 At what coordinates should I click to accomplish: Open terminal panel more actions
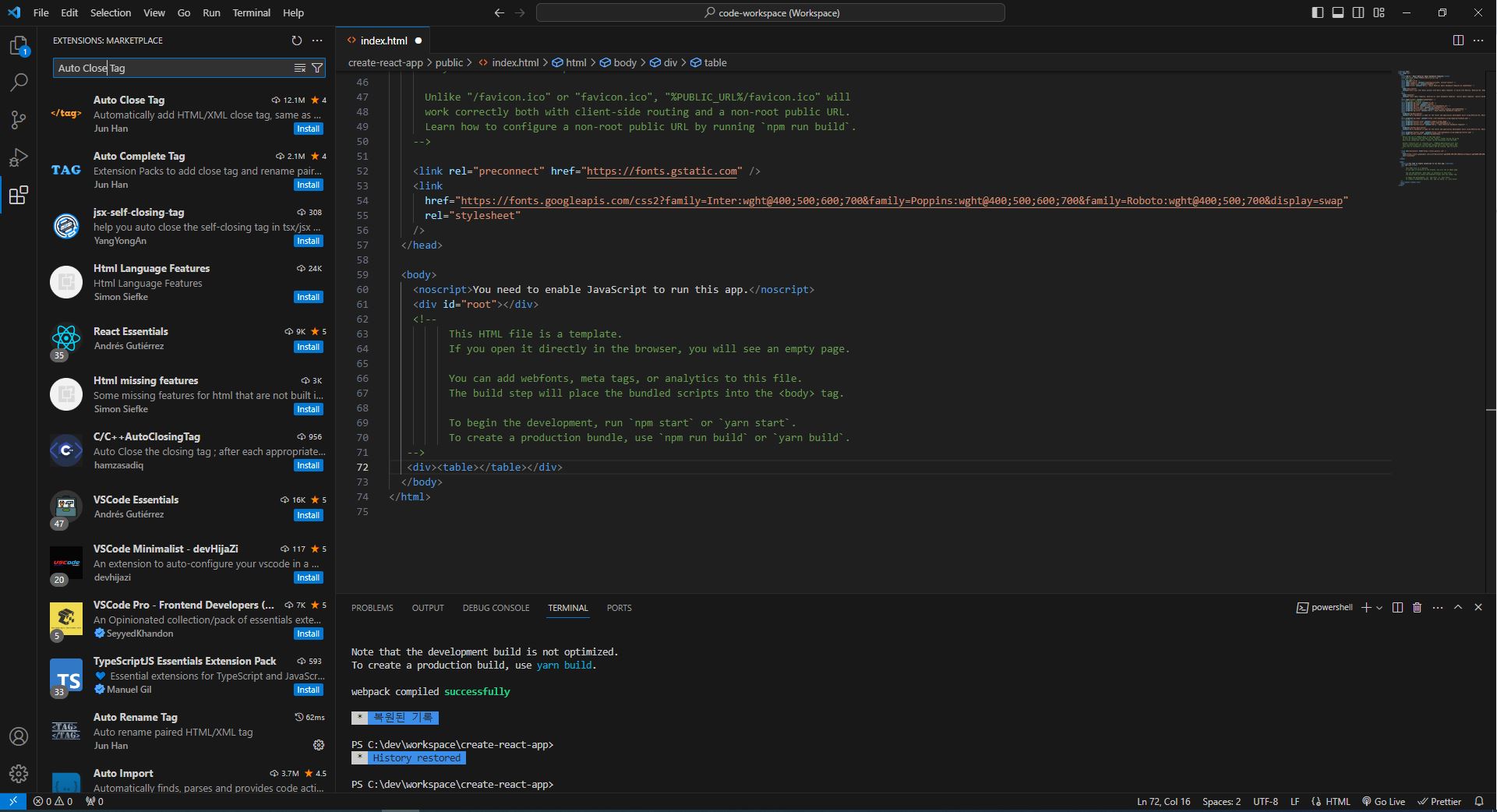point(1438,608)
